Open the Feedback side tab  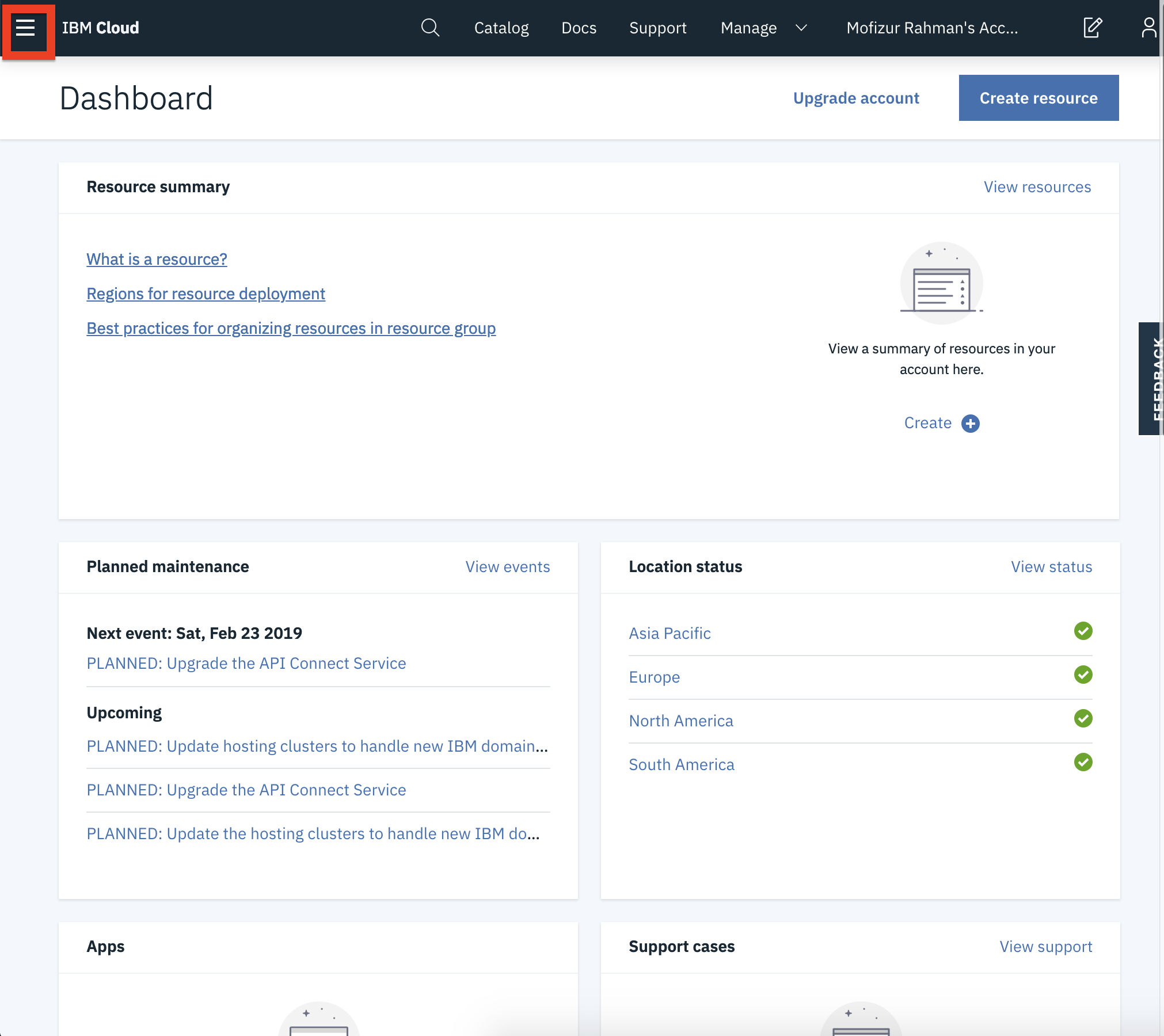[1151, 379]
